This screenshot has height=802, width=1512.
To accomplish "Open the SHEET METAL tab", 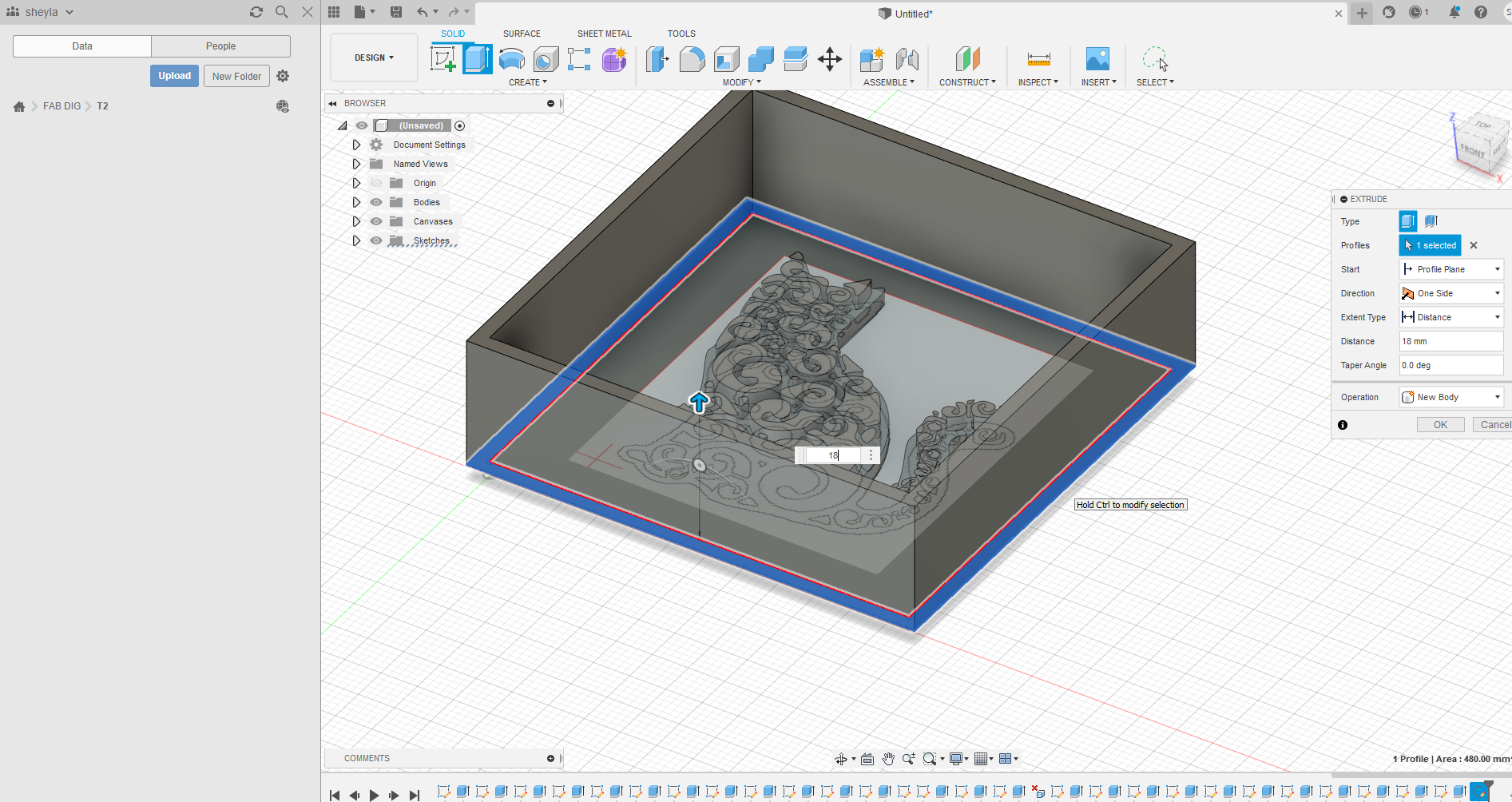I will 604,34.
